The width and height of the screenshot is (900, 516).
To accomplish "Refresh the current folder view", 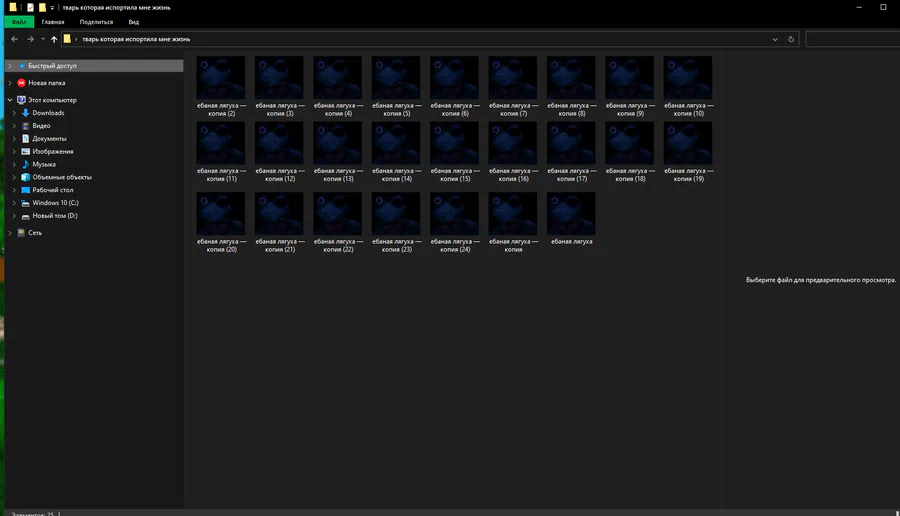I will click(791, 39).
